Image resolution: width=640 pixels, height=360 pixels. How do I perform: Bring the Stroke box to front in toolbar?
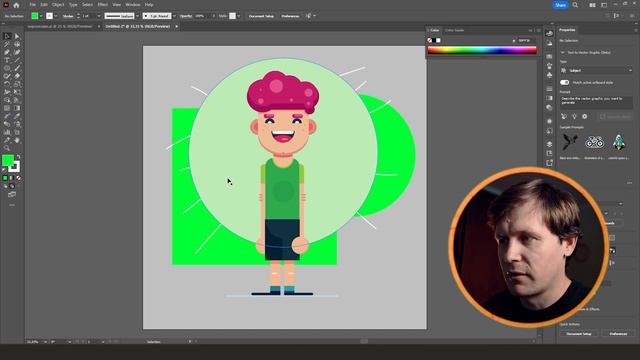click(x=14, y=167)
